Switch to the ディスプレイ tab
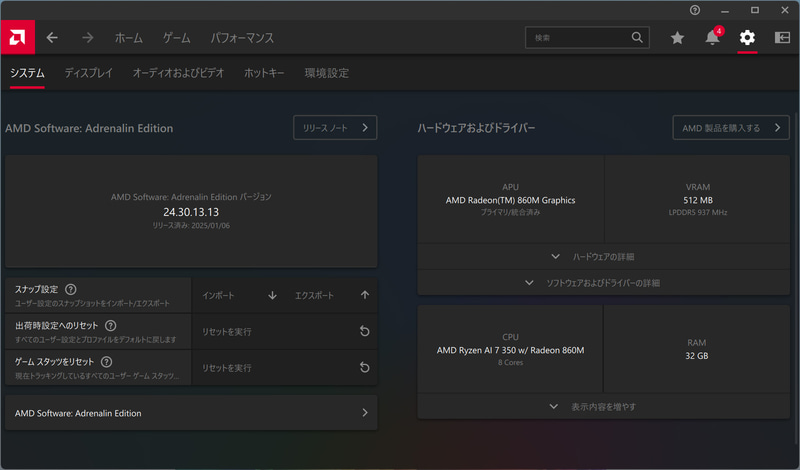The image size is (800, 470). pos(88,73)
